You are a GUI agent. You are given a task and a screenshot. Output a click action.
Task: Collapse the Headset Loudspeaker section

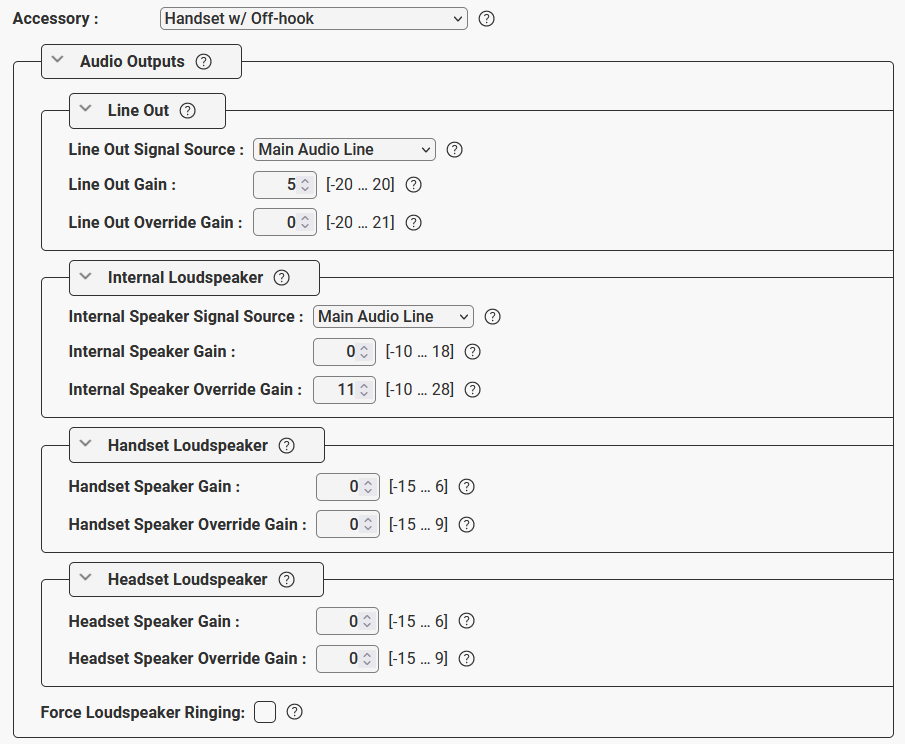86,579
